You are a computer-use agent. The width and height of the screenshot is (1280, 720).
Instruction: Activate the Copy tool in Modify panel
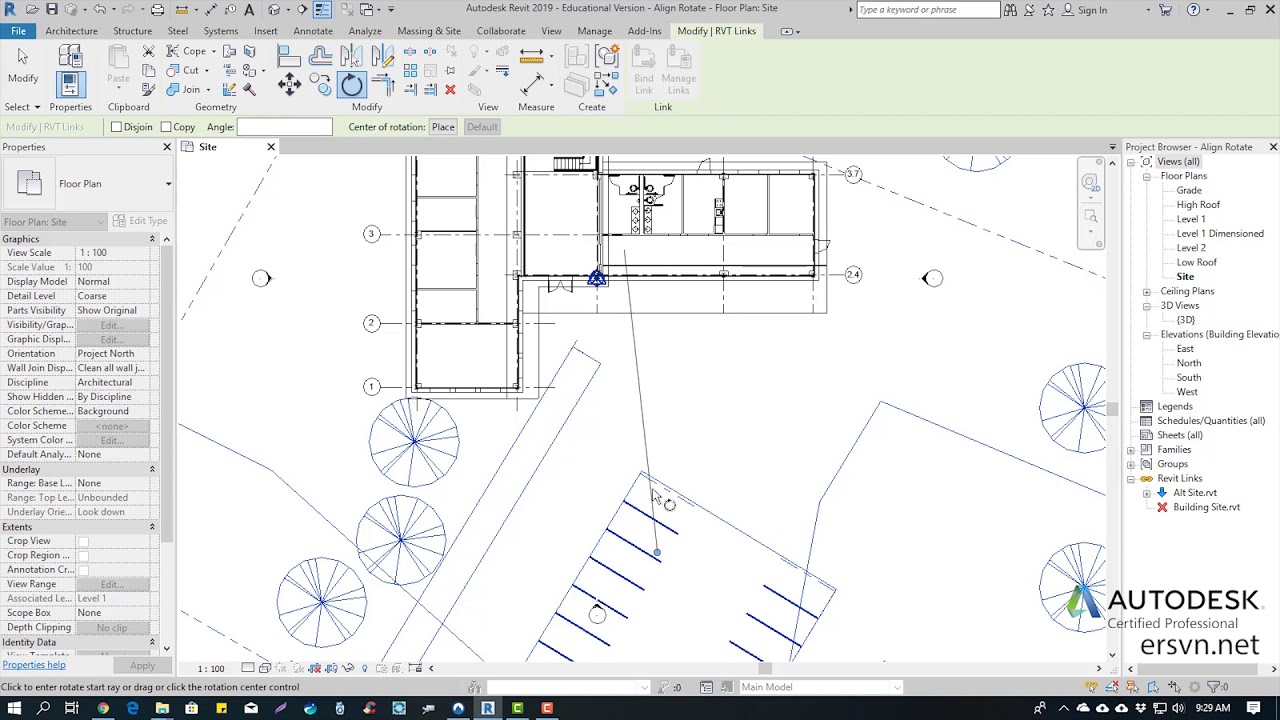(320, 84)
